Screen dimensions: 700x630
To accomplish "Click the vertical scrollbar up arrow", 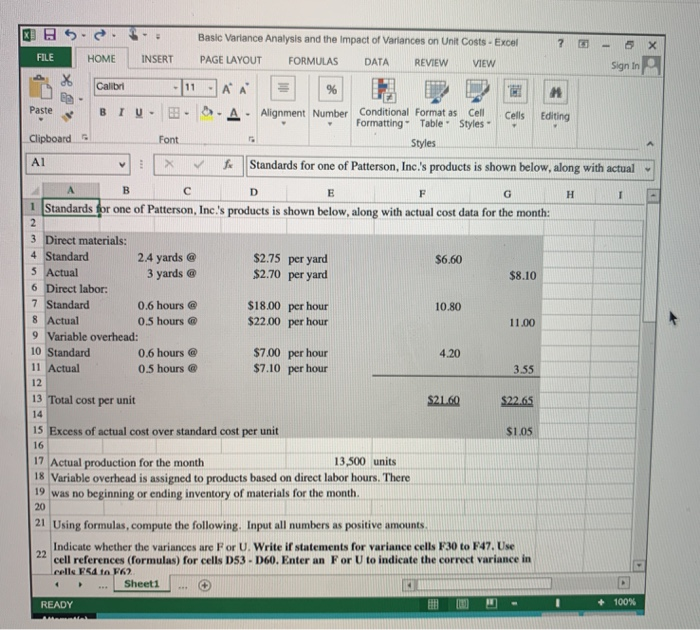I will tap(653, 196).
